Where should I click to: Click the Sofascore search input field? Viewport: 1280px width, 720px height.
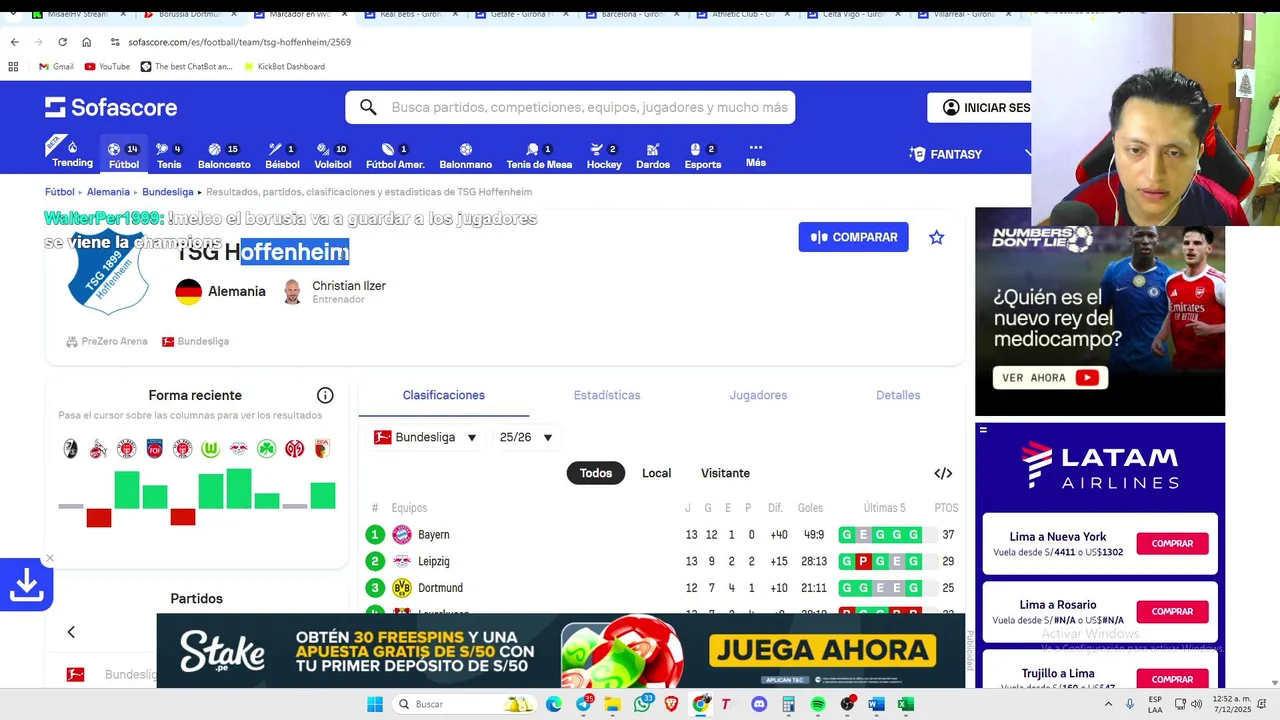[570, 107]
